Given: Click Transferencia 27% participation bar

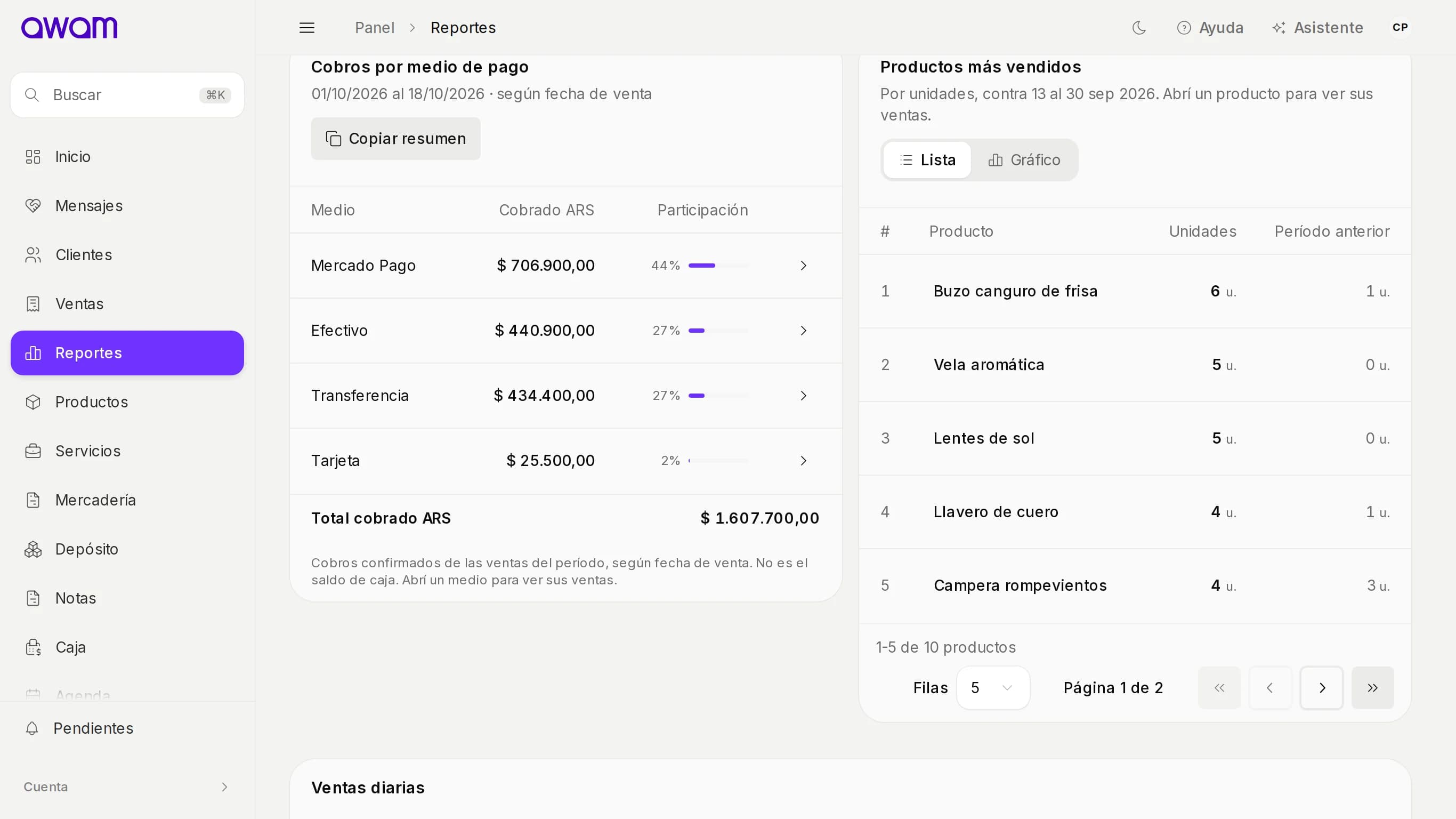Looking at the screenshot, I should pos(718,395).
